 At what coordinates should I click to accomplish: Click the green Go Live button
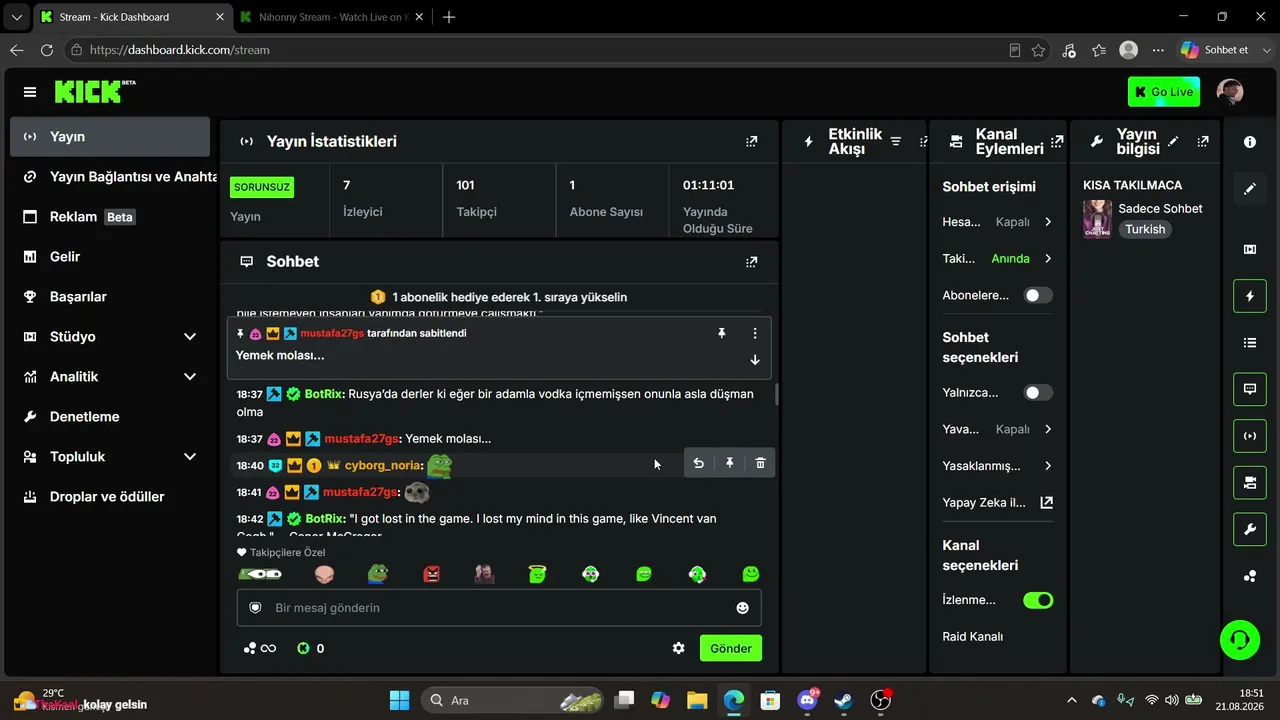[x=1164, y=92]
